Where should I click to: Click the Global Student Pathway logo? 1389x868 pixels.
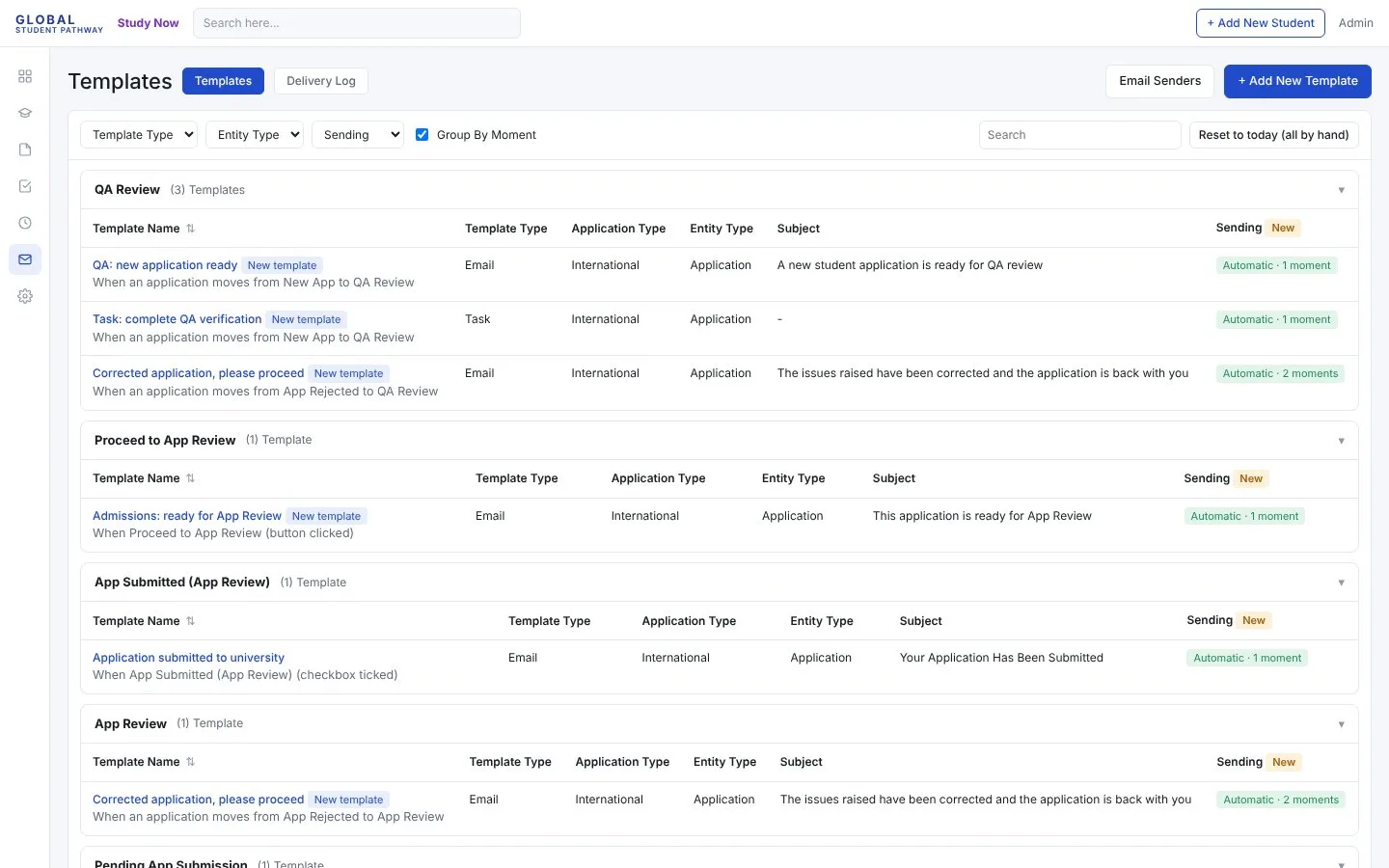pyautogui.click(x=59, y=23)
